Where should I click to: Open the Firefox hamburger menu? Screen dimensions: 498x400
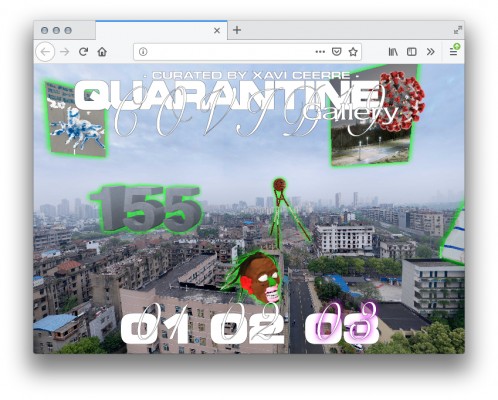click(453, 52)
